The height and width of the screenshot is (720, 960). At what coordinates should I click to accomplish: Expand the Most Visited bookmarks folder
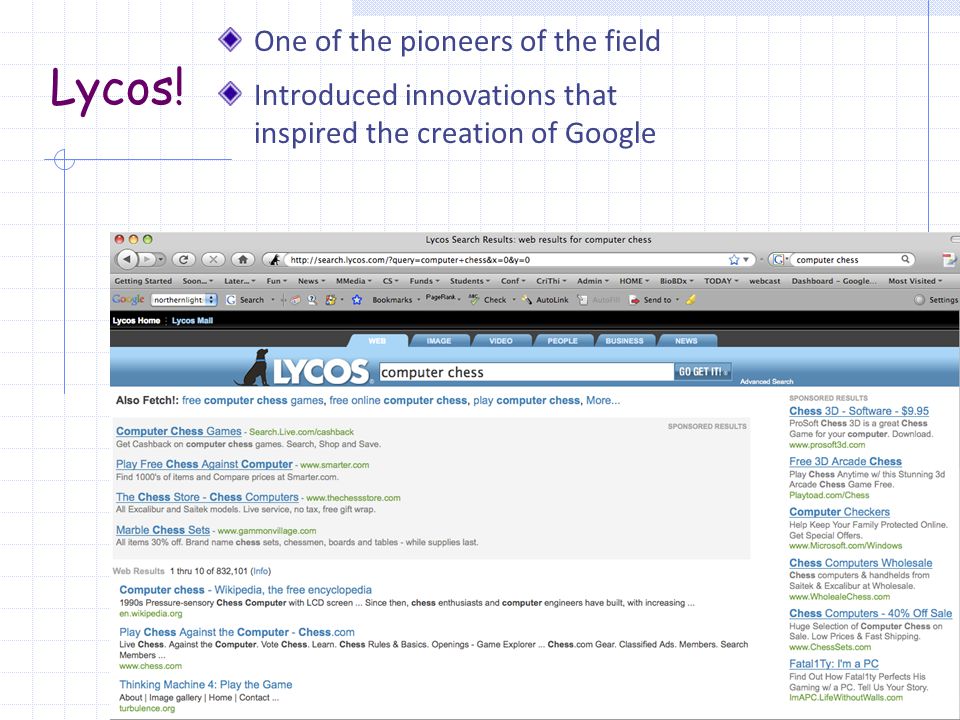point(915,281)
